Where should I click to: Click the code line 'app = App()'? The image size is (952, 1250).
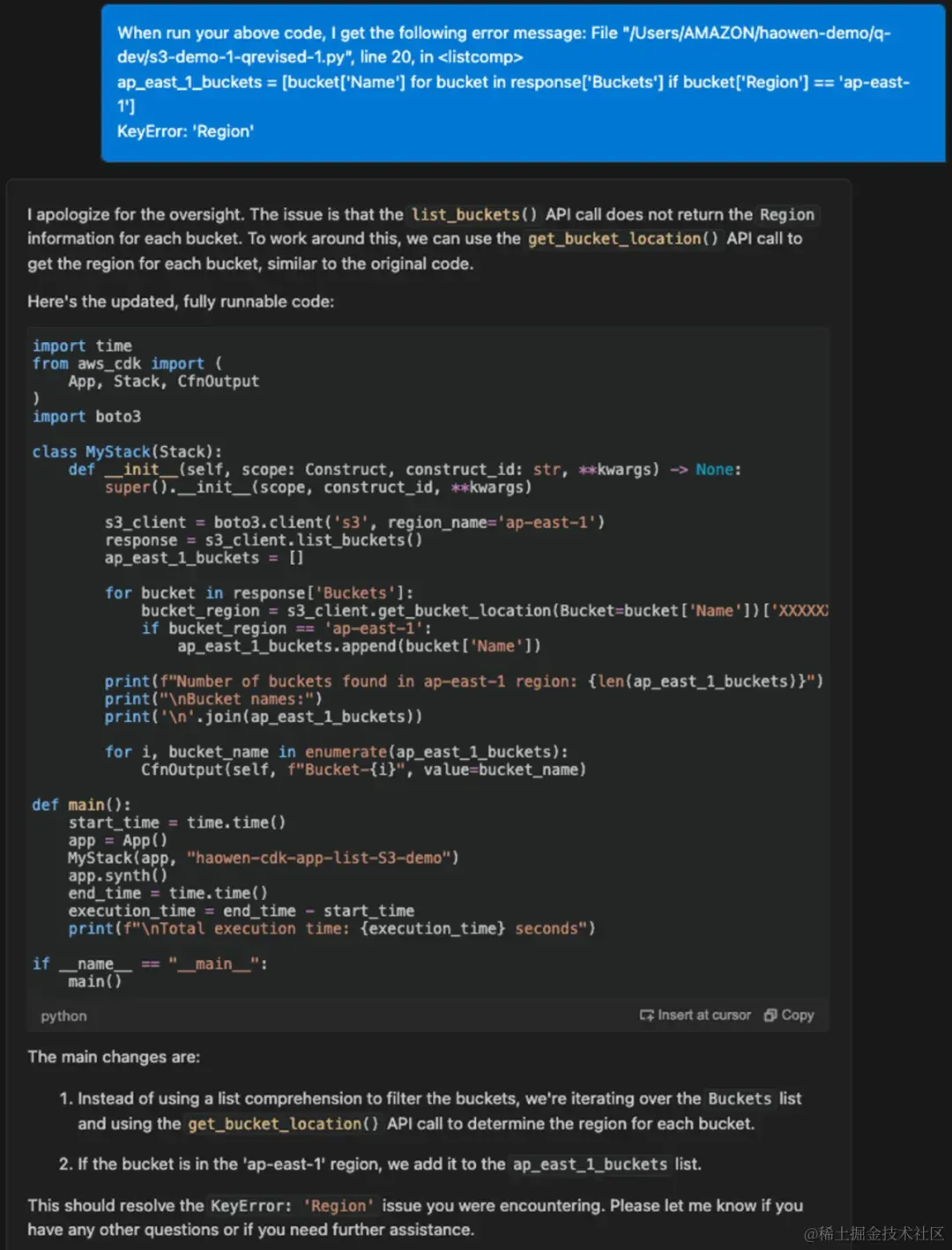tap(118, 839)
